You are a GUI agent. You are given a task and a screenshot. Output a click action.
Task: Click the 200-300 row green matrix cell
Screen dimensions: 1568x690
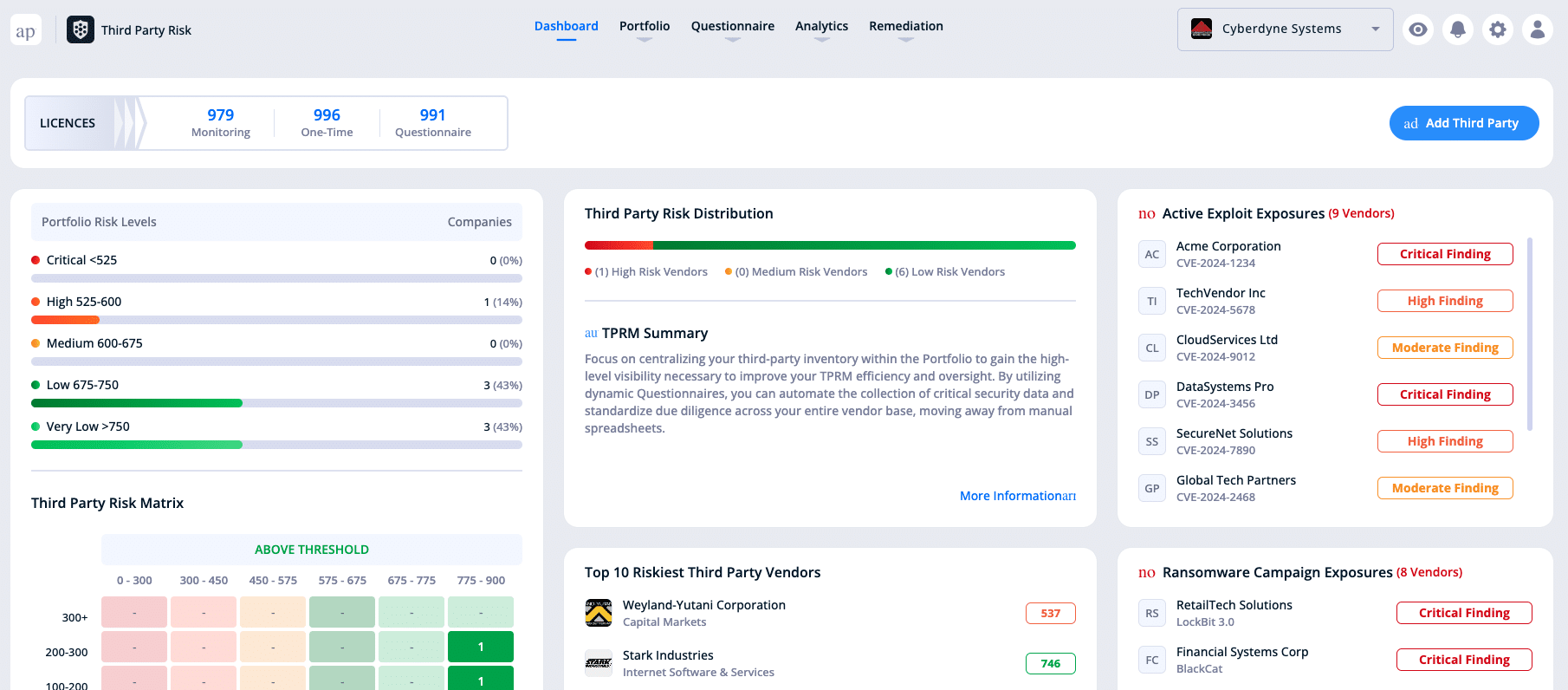(x=481, y=647)
